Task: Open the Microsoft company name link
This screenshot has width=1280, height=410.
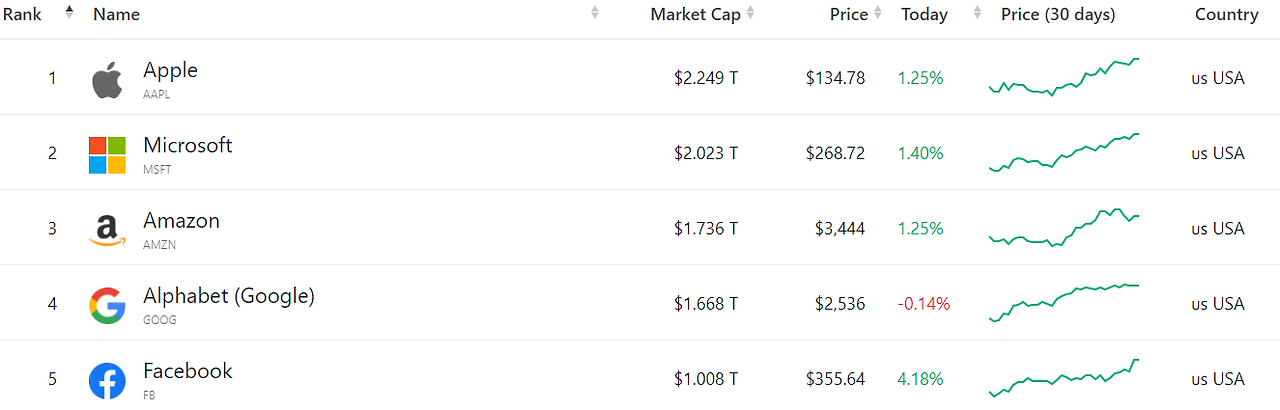Action: pyautogui.click(x=188, y=145)
